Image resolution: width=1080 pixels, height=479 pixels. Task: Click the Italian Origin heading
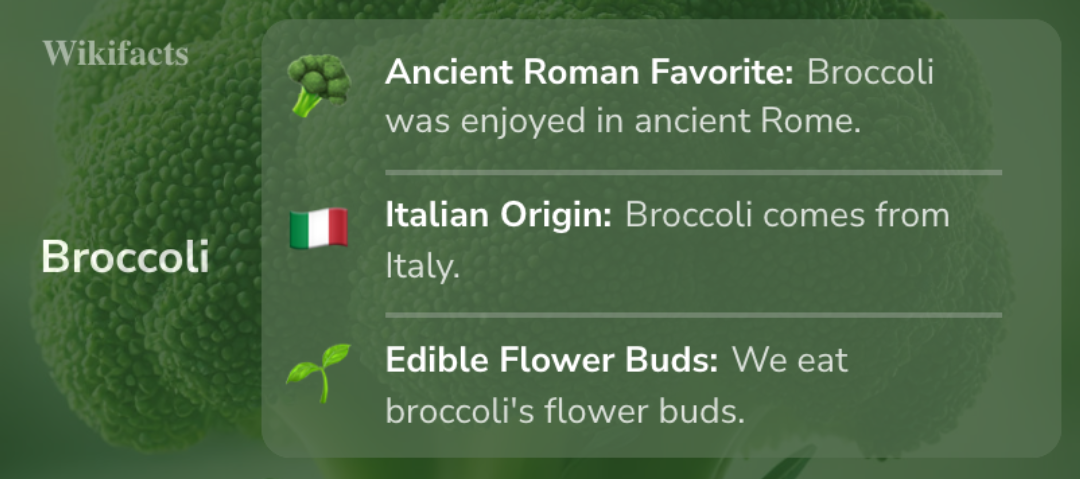499,216
